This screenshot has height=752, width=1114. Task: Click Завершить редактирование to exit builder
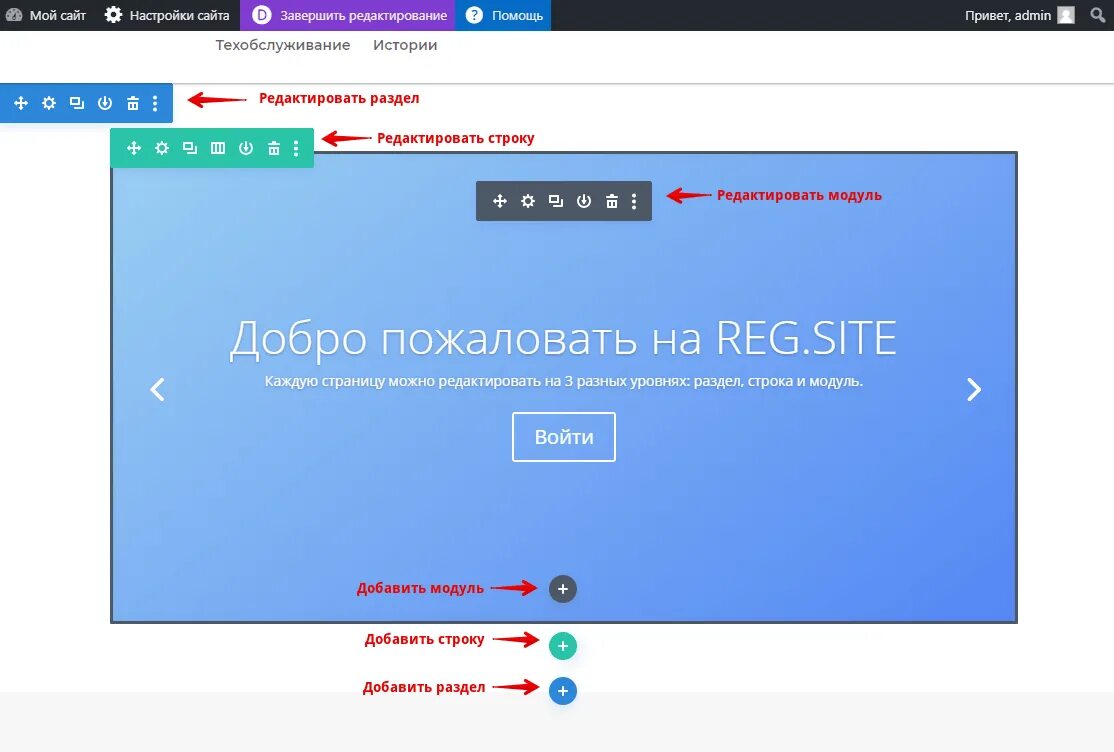coord(347,15)
